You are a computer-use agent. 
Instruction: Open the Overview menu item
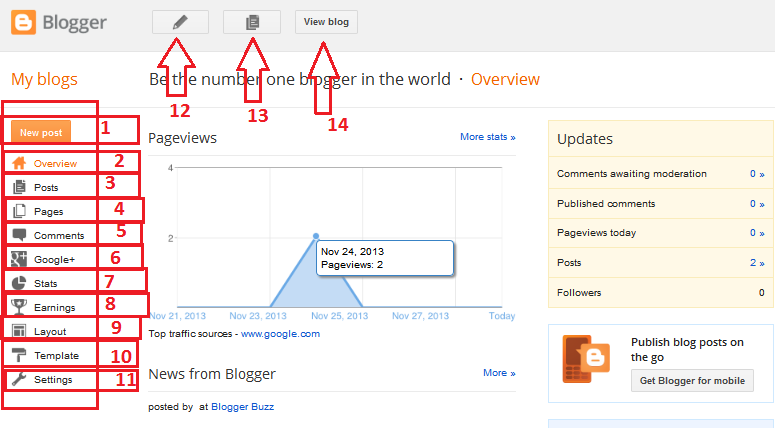click(x=55, y=164)
